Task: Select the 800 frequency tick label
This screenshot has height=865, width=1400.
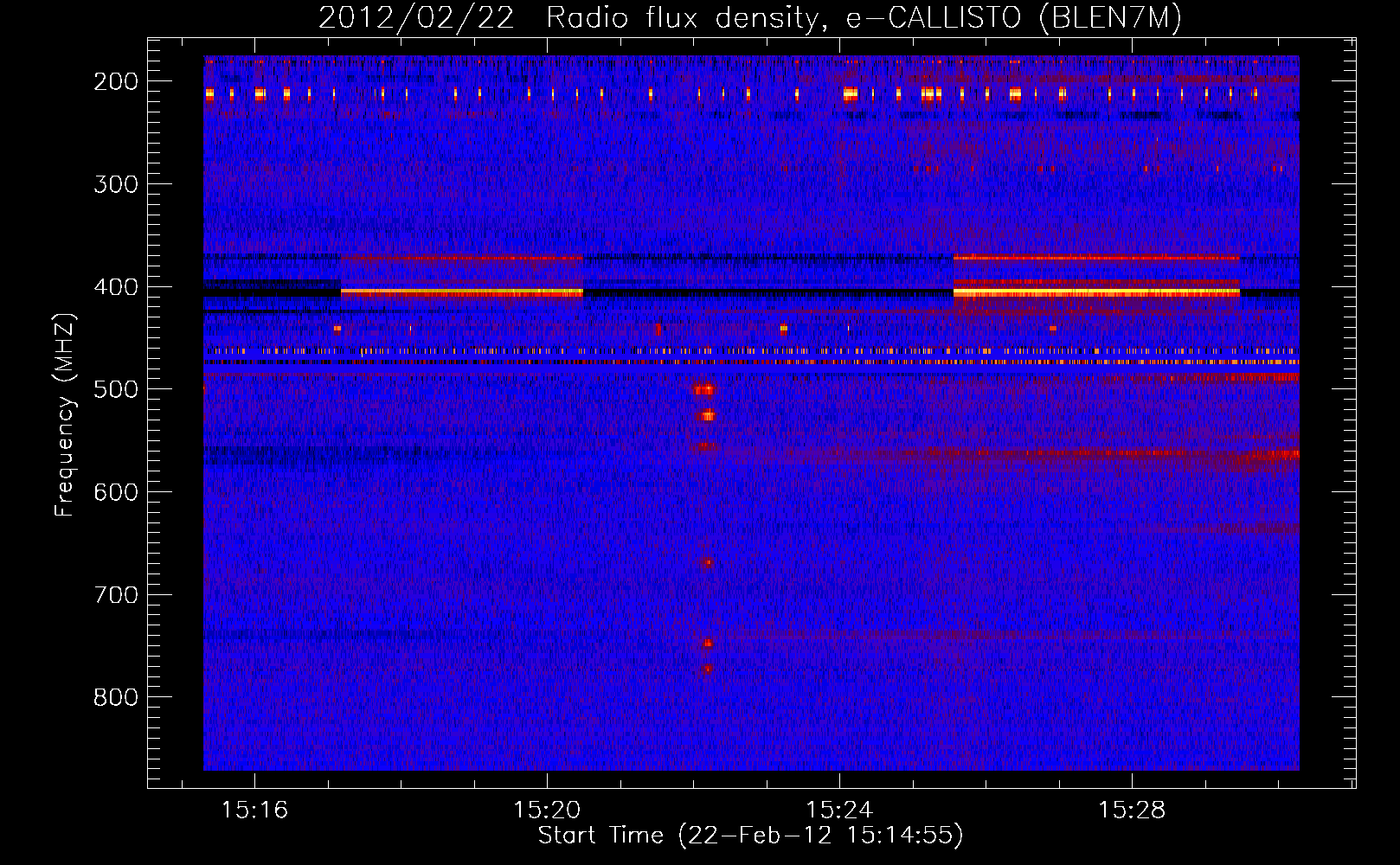Action: (x=116, y=697)
